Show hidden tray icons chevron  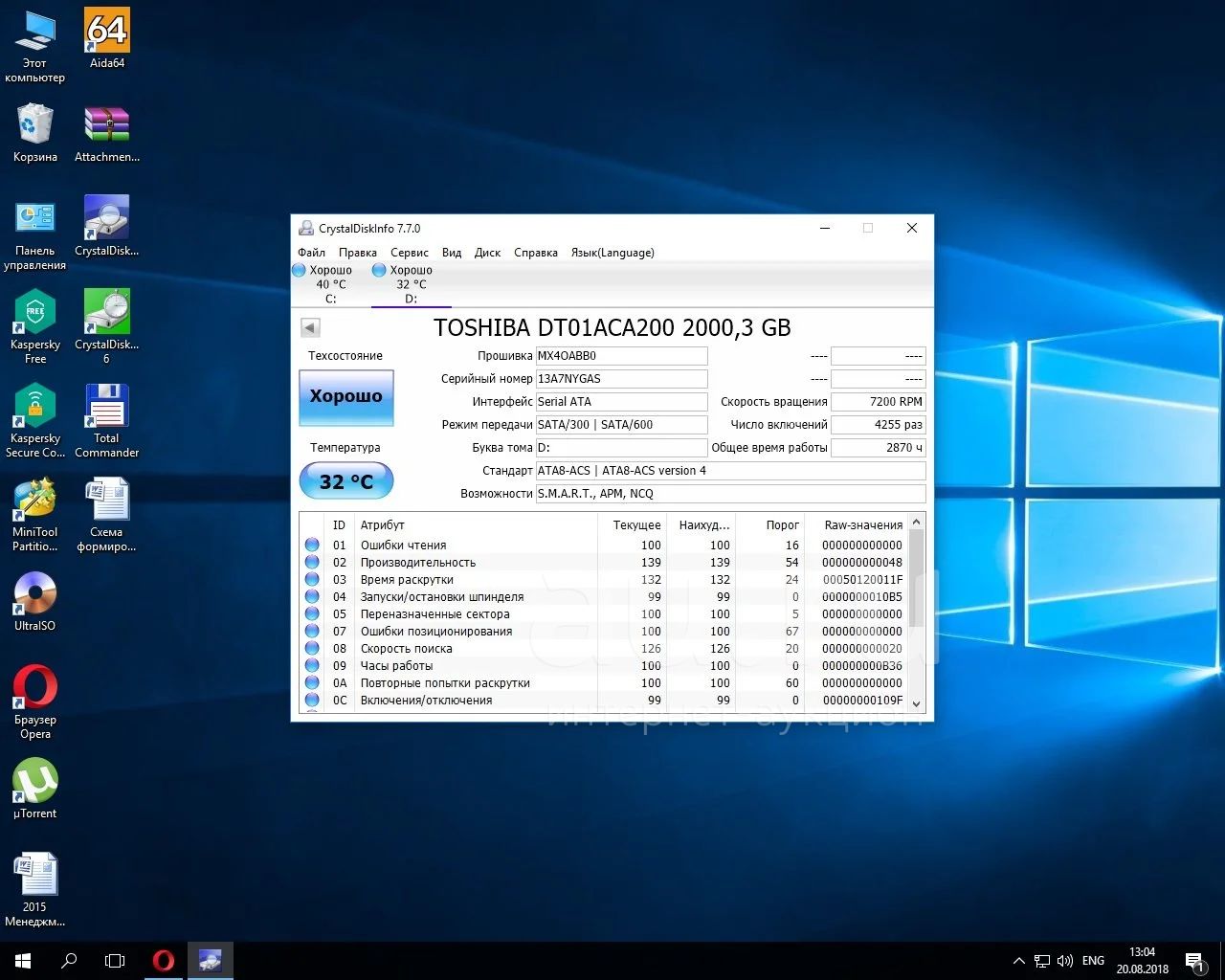pyautogui.click(x=1019, y=961)
